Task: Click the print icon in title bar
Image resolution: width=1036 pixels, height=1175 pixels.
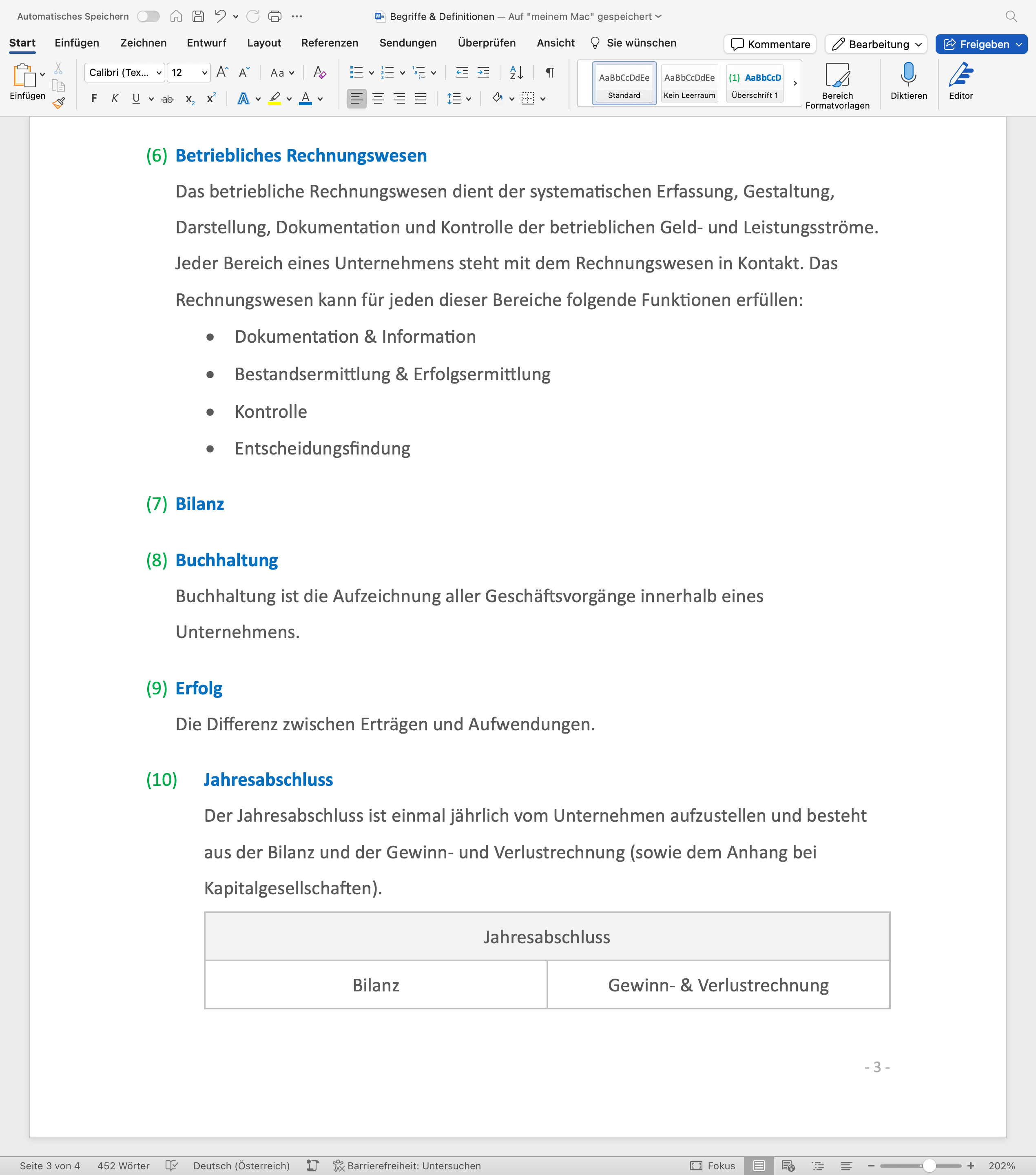Action: pyautogui.click(x=274, y=16)
